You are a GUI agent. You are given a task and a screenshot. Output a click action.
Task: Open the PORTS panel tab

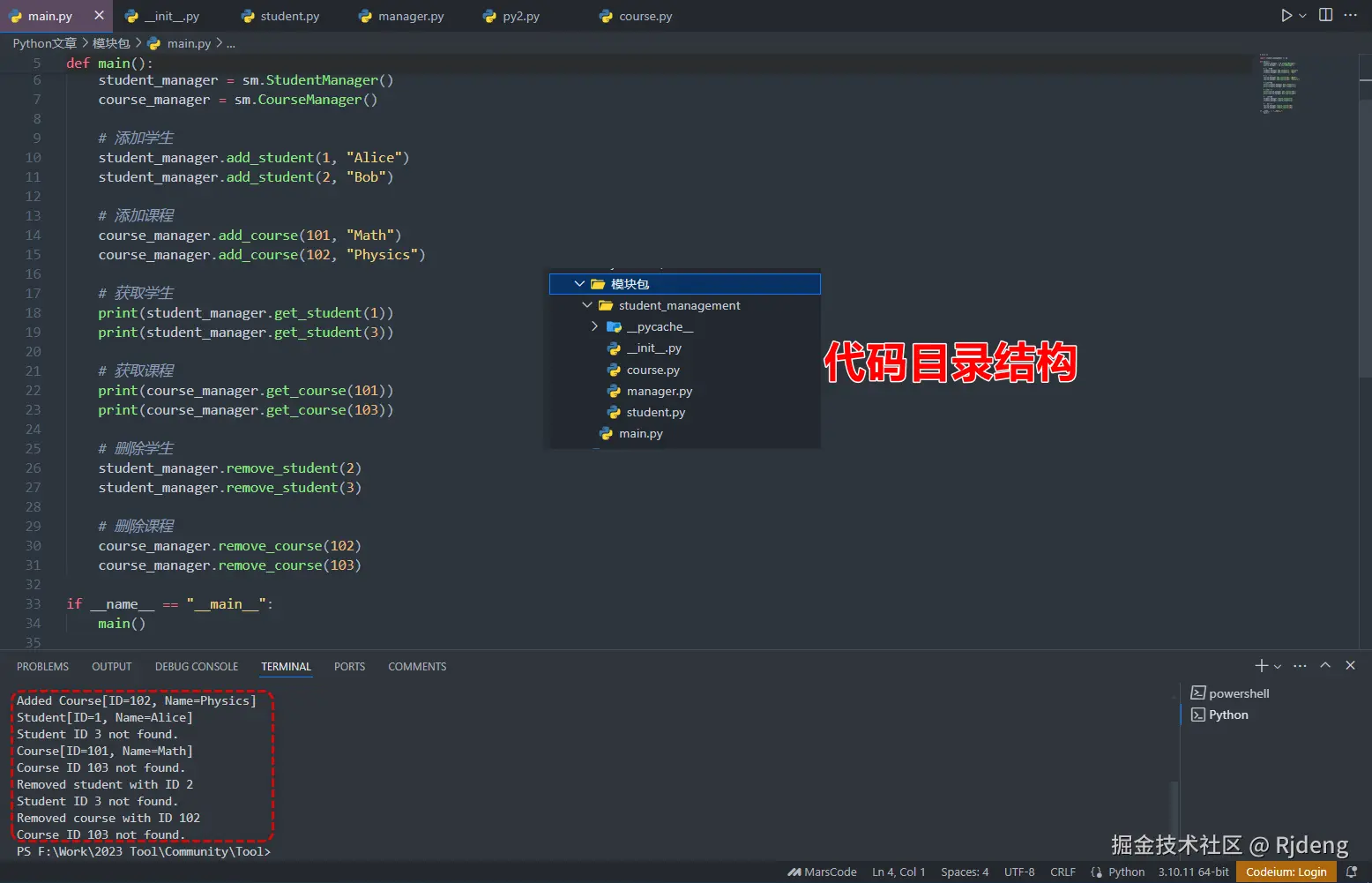(349, 667)
